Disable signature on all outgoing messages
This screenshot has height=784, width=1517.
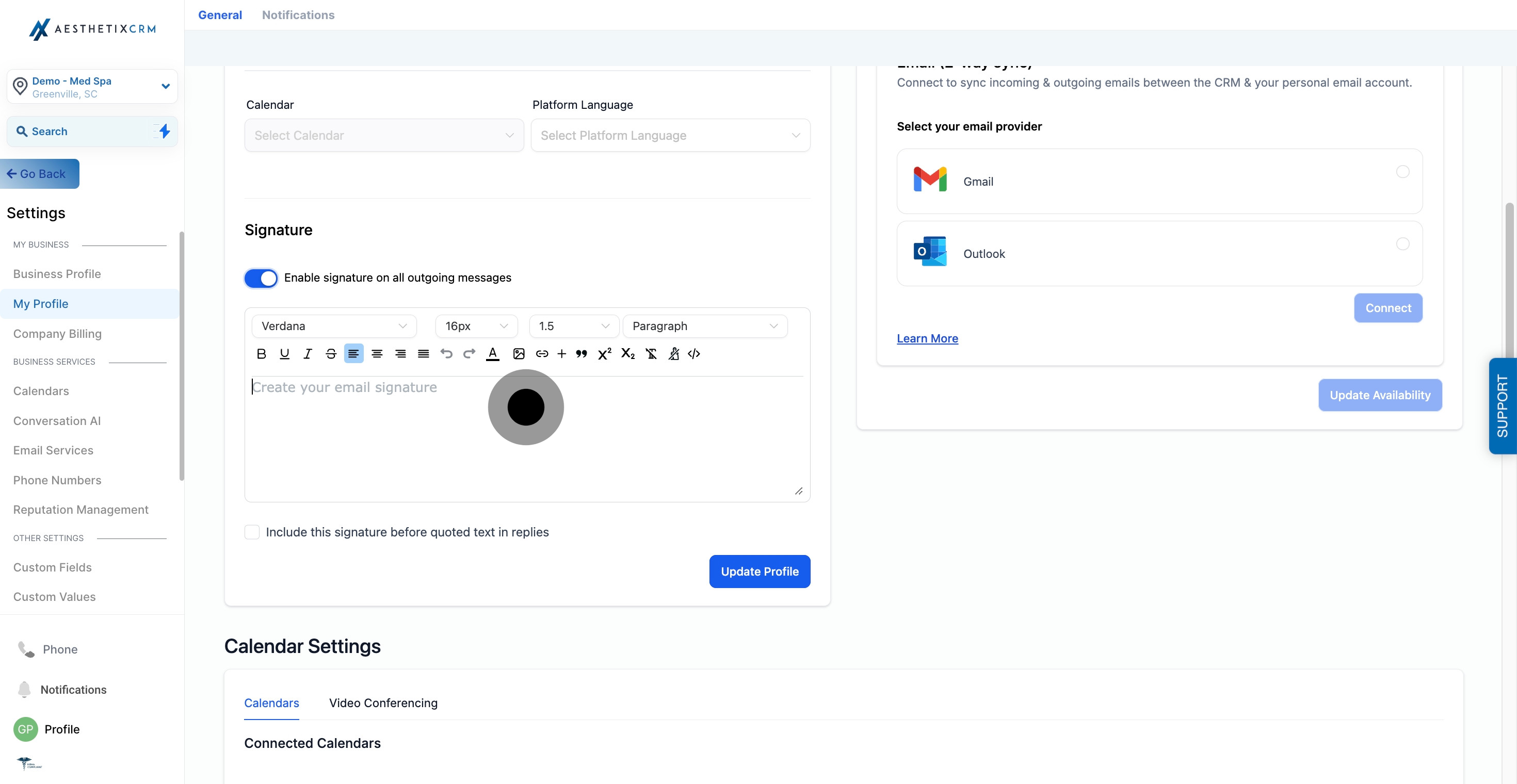261,278
